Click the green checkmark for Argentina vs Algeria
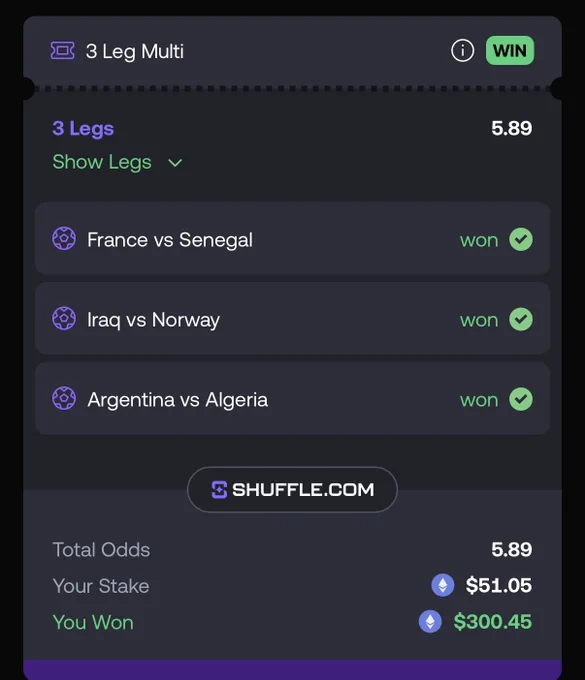This screenshot has height=680, width=585. pyautogui.click(x=521, y=399)
